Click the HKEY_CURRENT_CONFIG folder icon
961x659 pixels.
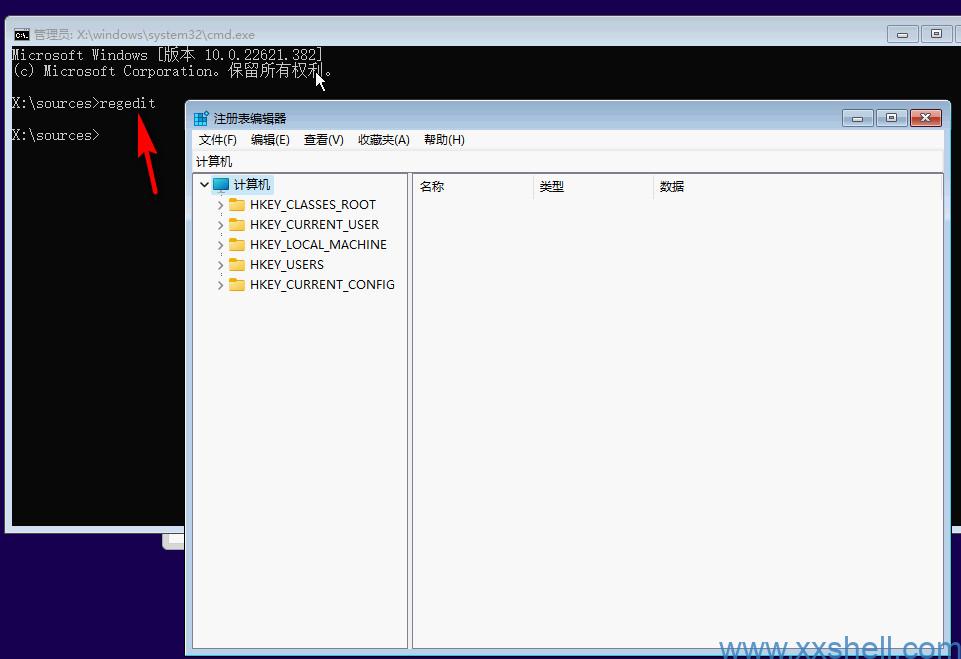pyautogui.click(x=237, y=285)
